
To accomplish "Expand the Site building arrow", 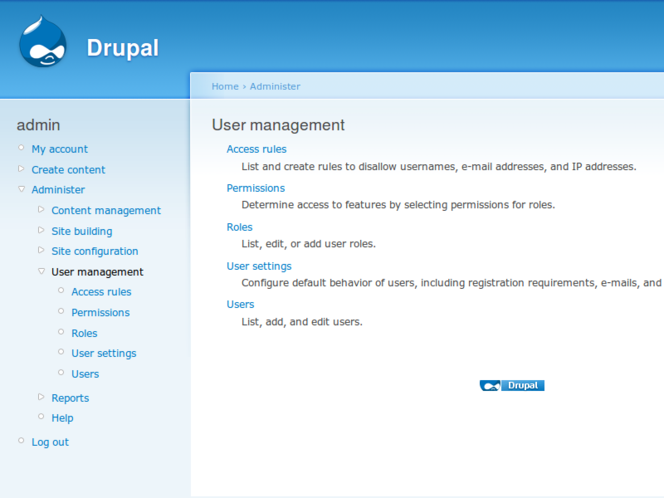I will pos(41,230).
